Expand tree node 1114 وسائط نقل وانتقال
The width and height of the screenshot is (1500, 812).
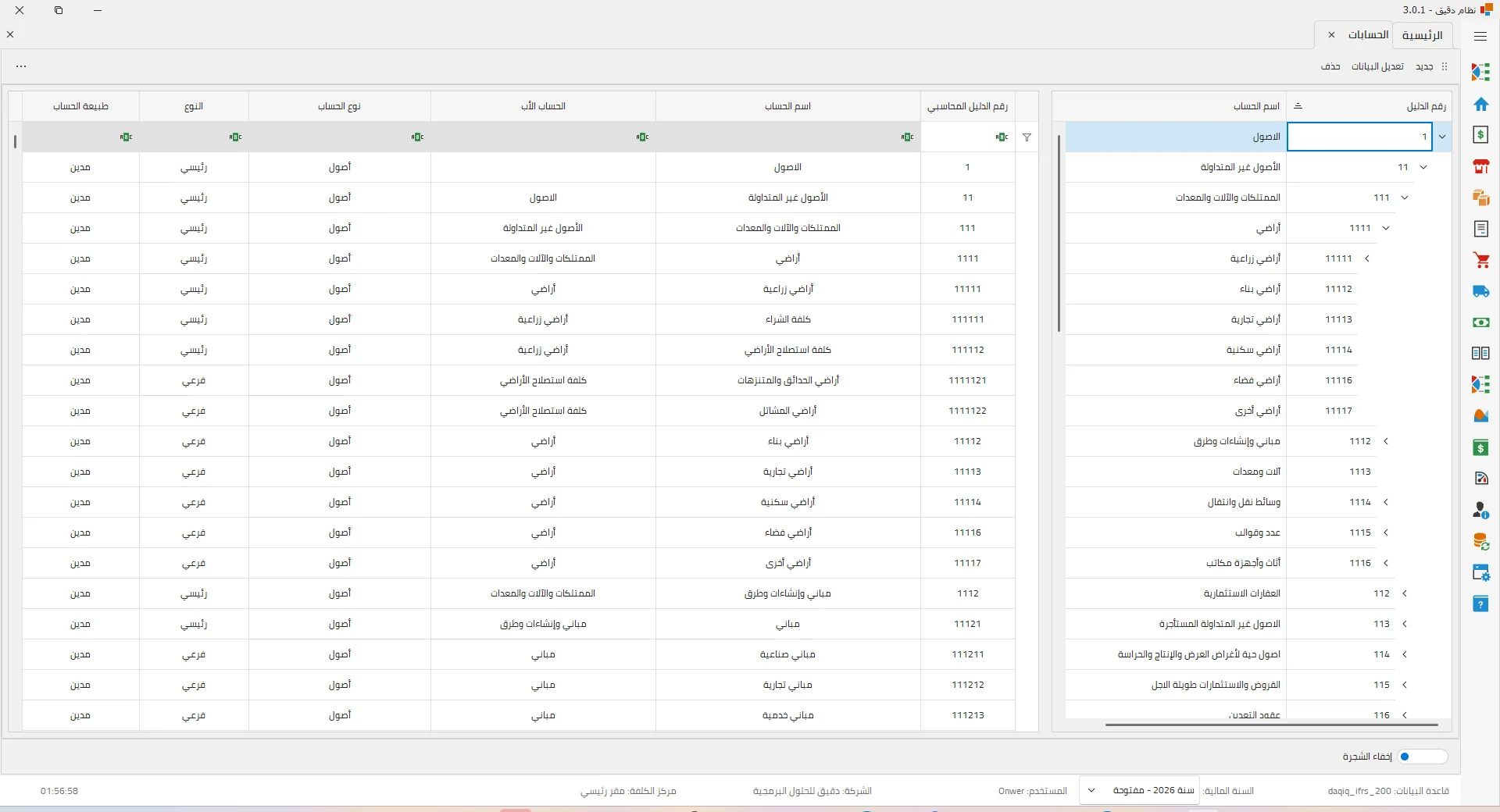tap(1386, 502)
